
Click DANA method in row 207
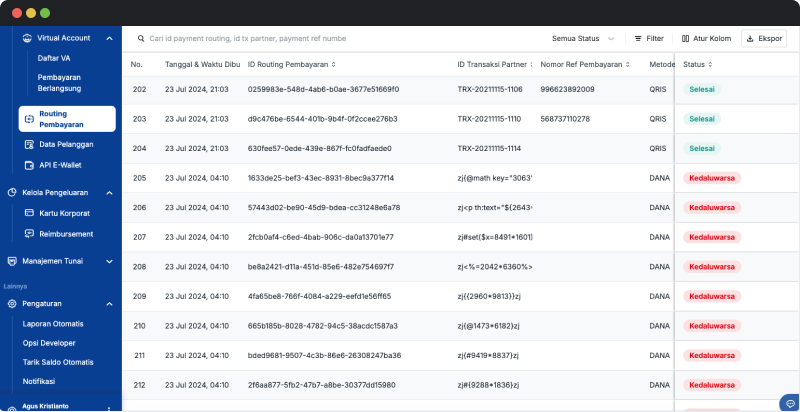coord(660,238)
